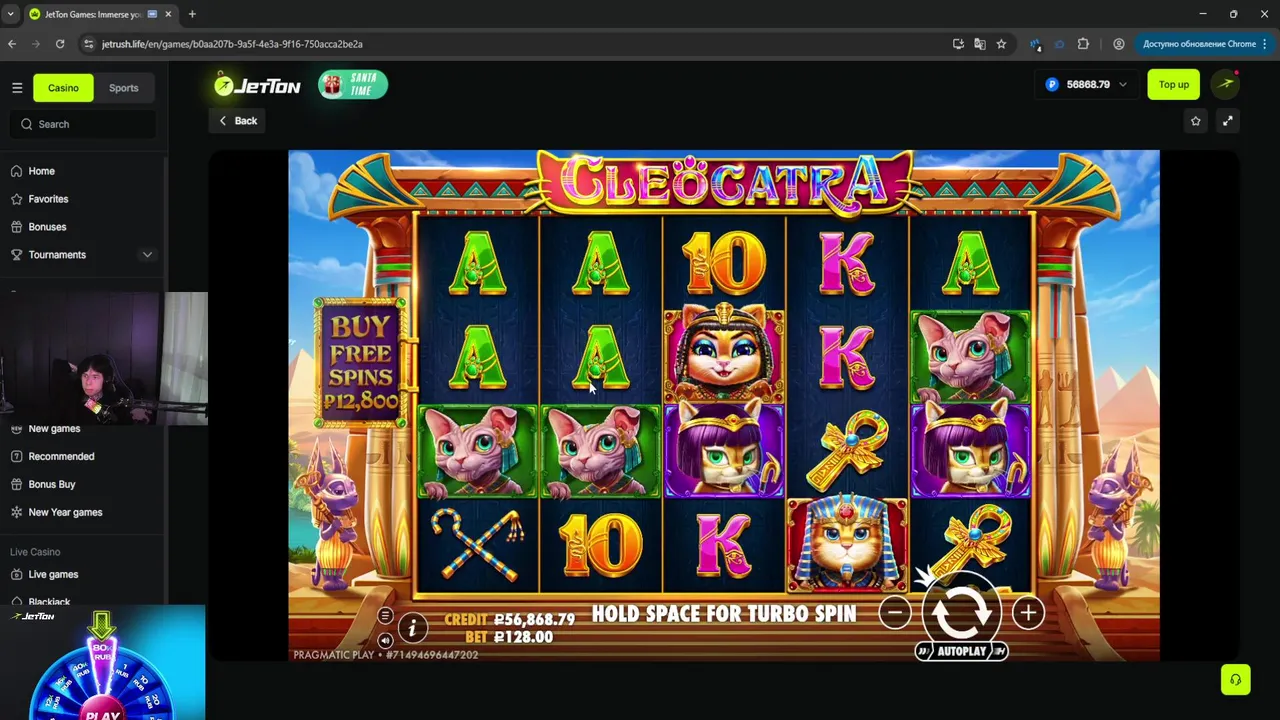Enable Autoplay mode
This screenshot has height=720, width=1280.
[961, 651]
